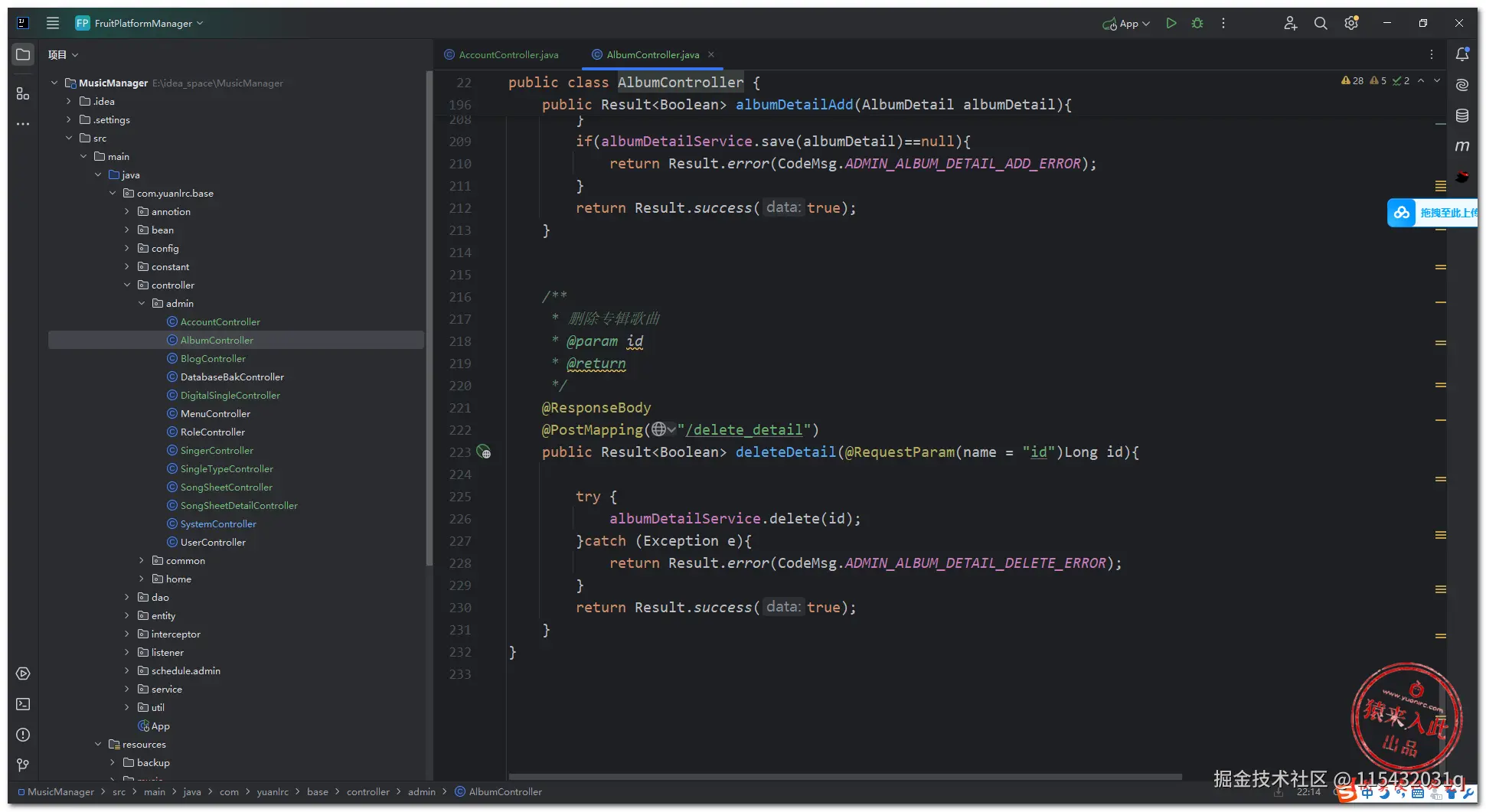Open the project view selector dropdown
The image size is (1486, 812).
[x=64, y=54]
